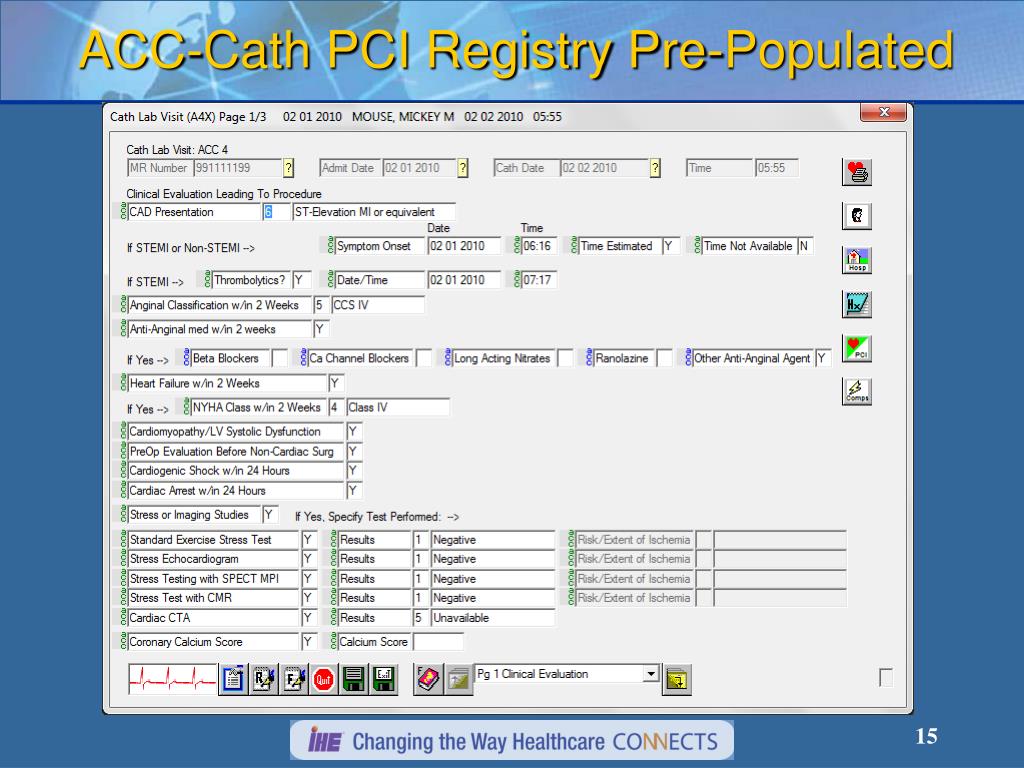The width and height of the screenshot is (1024, 768).
Task: Click the R notepad pencil icon
Action: 264,679
